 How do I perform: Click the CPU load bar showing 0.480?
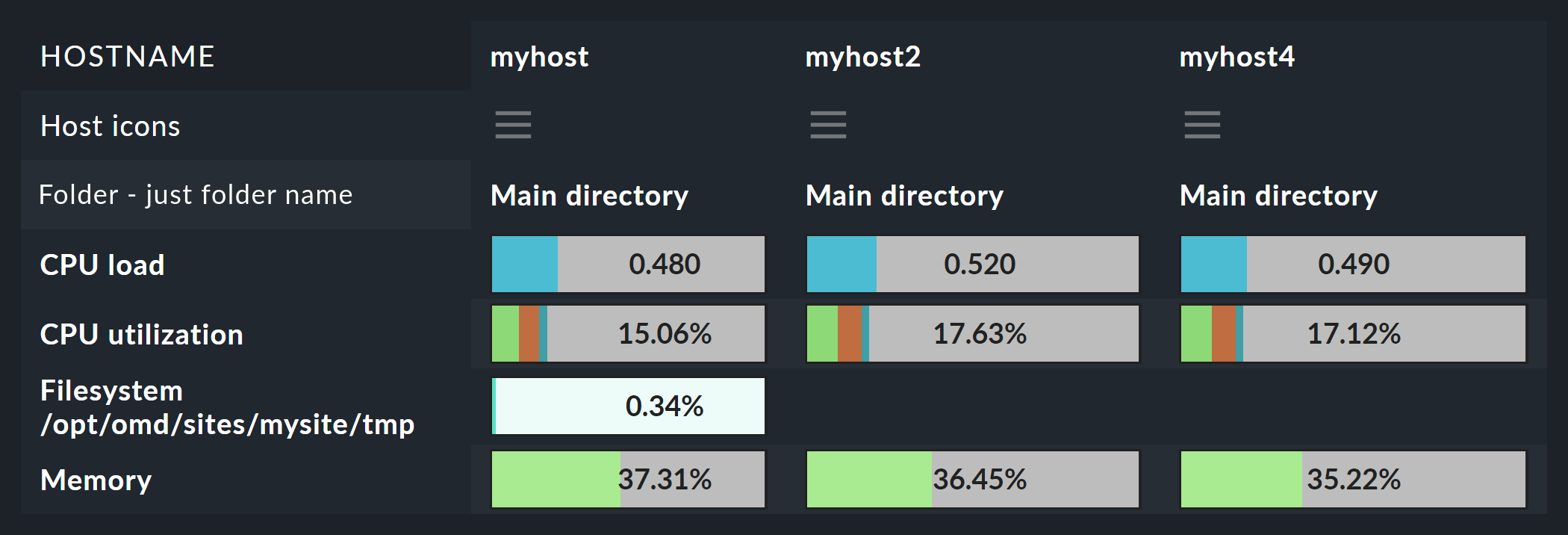628,264
